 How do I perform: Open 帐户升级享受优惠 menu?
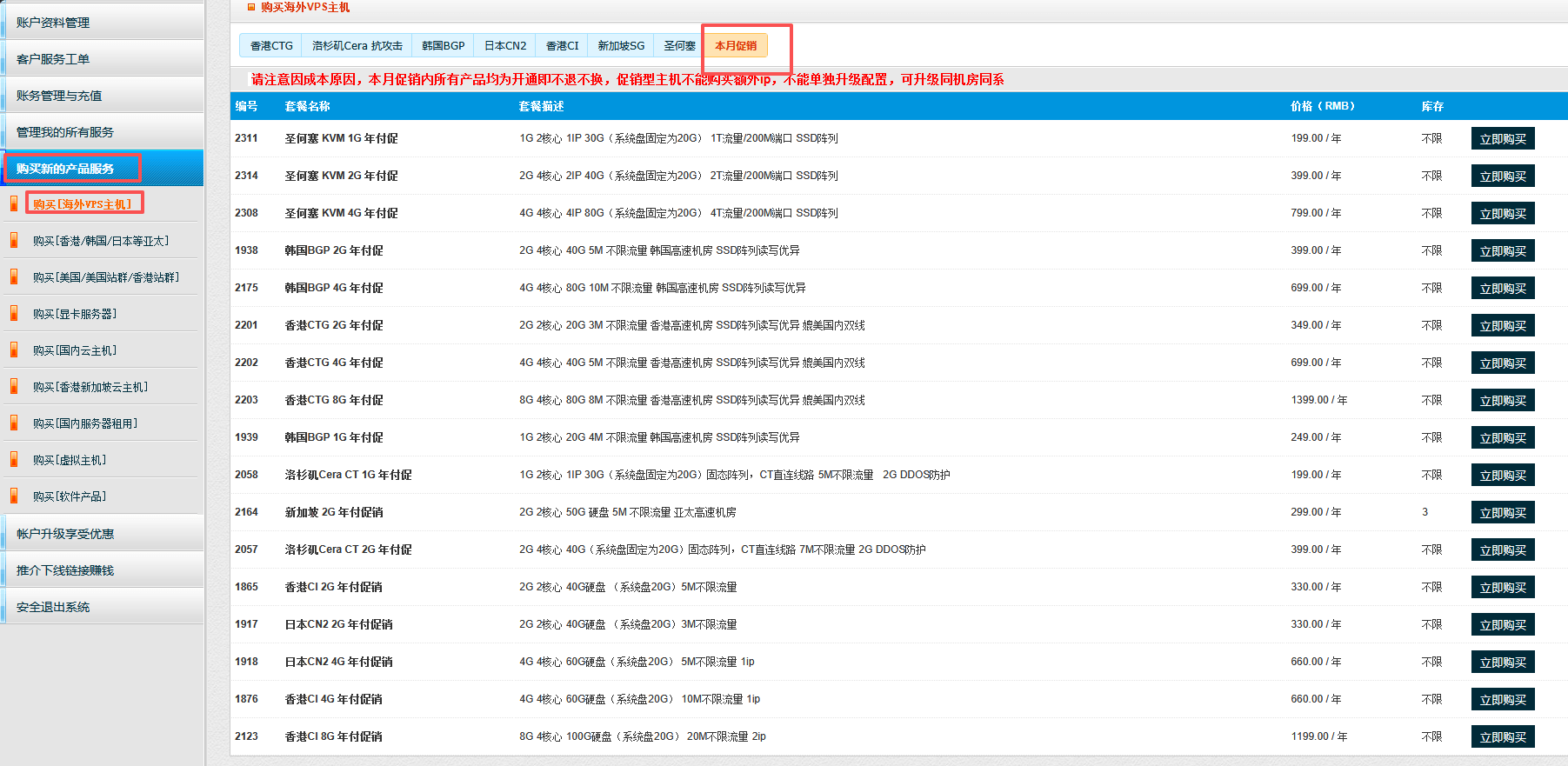[103, 533]
